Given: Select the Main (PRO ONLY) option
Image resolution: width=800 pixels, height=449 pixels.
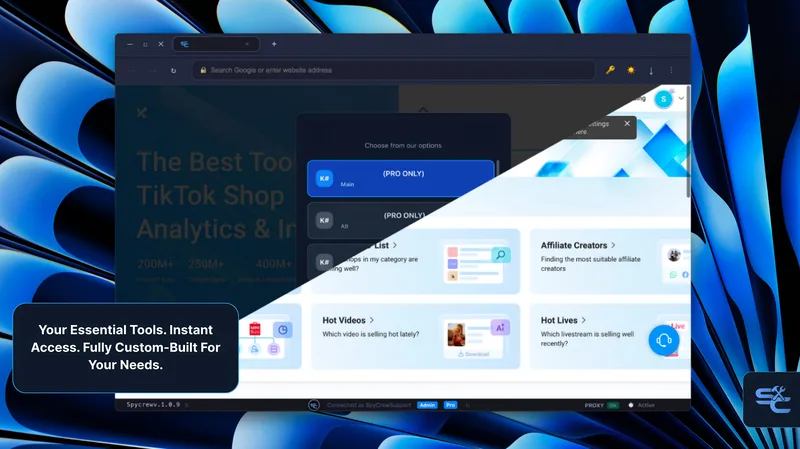Looking at the screenshot, I should click(401, 178).
